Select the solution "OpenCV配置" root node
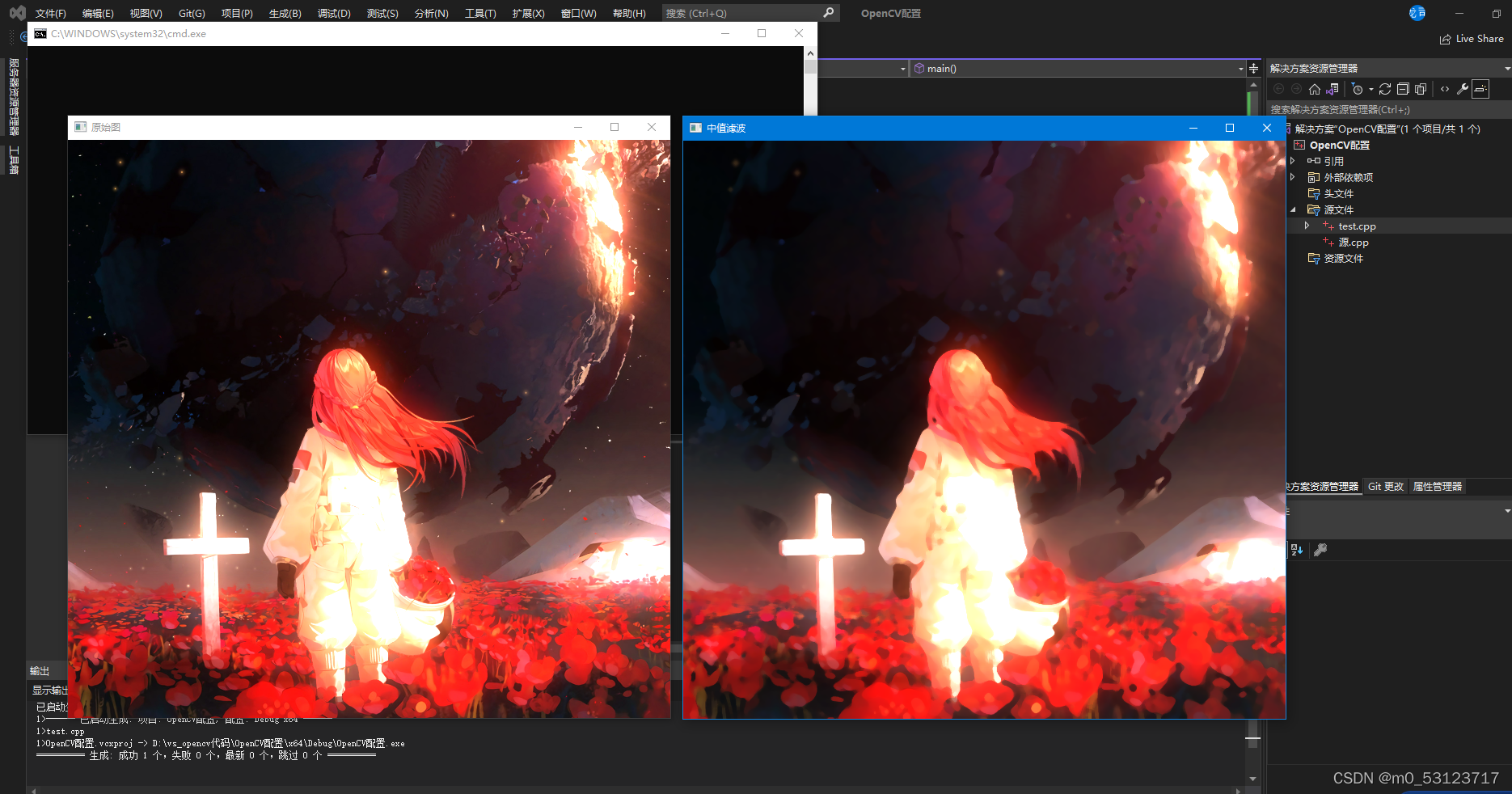 pyautogui.click(x=1387, y=129)
